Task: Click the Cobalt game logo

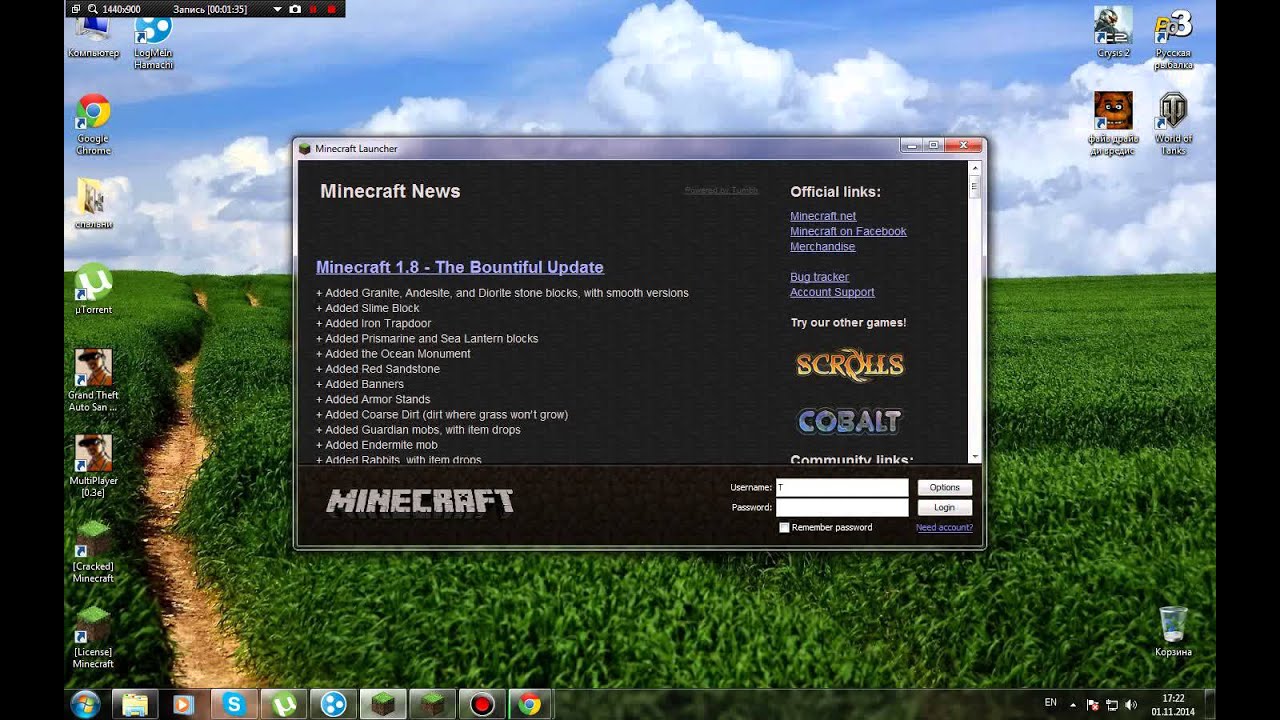Action: [849, 421]
